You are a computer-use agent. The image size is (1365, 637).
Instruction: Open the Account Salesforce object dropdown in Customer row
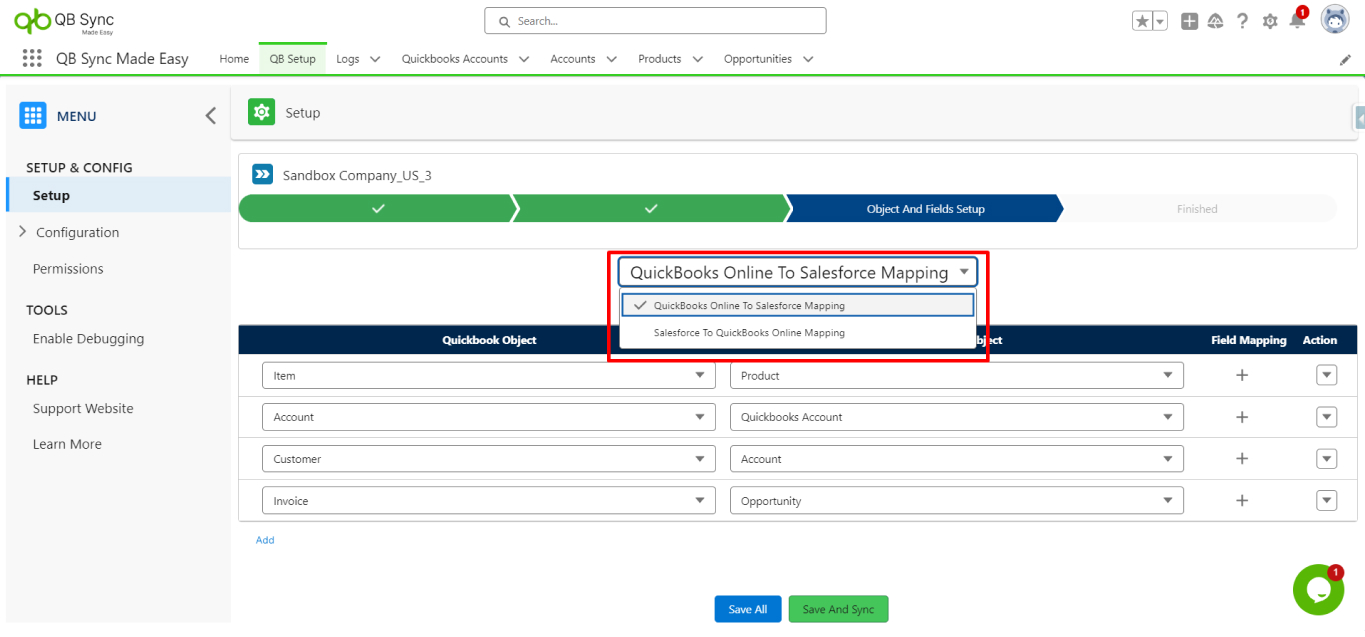click(x=957, y=459)
